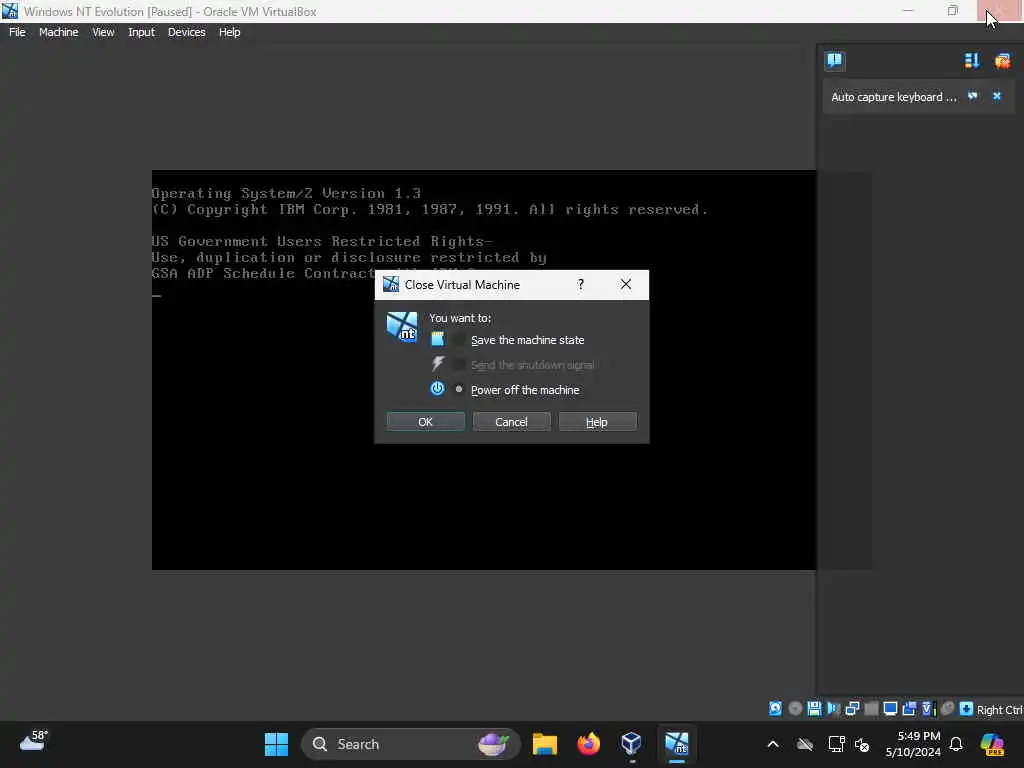Click the Right Ctrl host key label
1024x768 pixels.
point(999,710)
